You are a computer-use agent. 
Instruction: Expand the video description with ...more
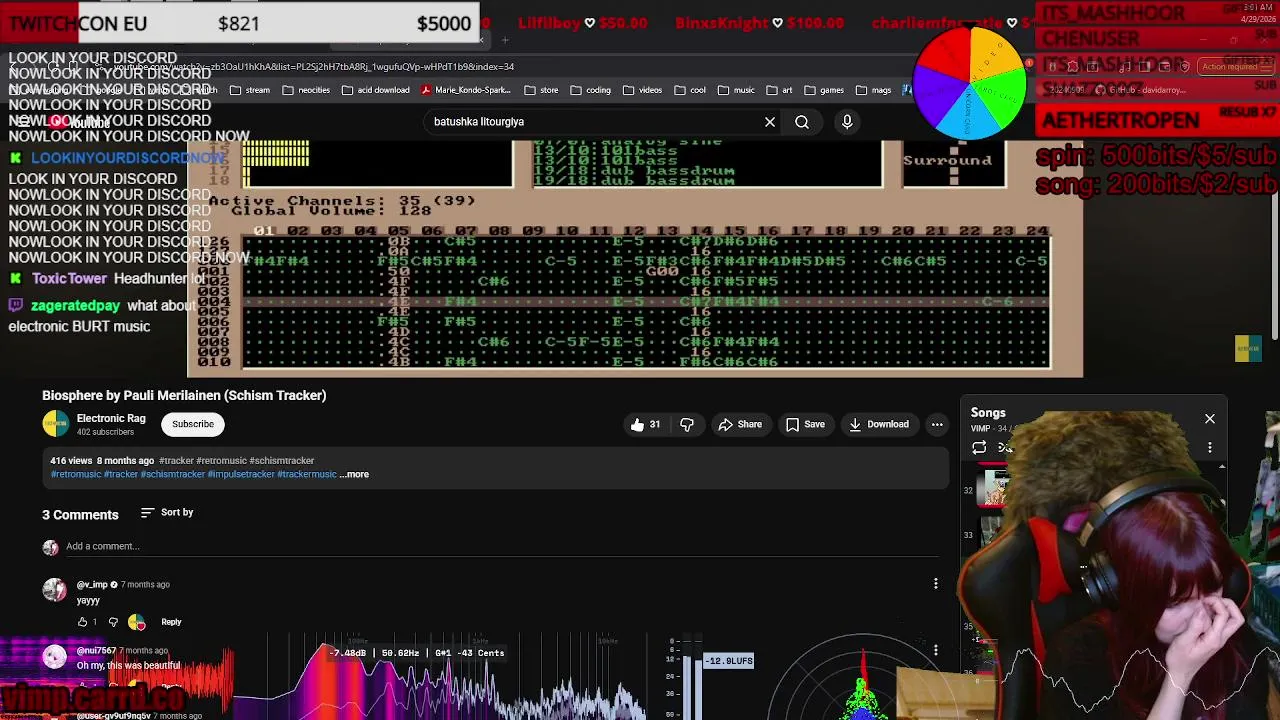(355, 474)
